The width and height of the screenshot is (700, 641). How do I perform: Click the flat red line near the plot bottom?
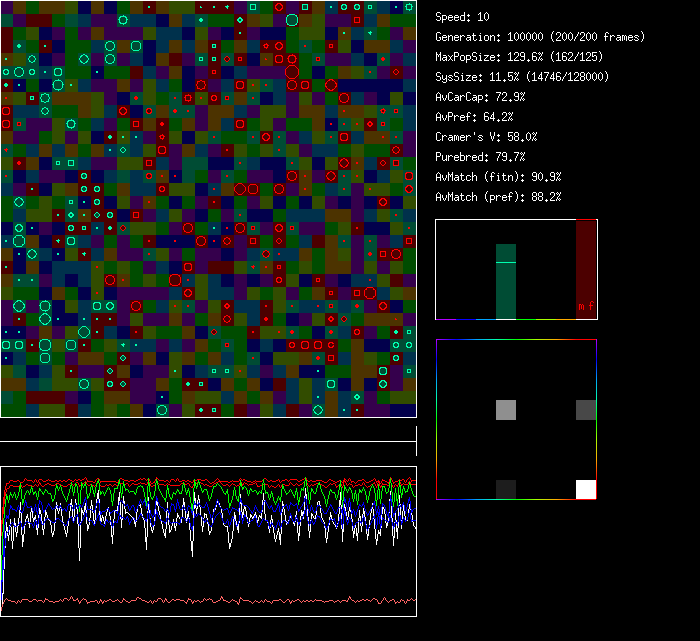pos(208,600)
